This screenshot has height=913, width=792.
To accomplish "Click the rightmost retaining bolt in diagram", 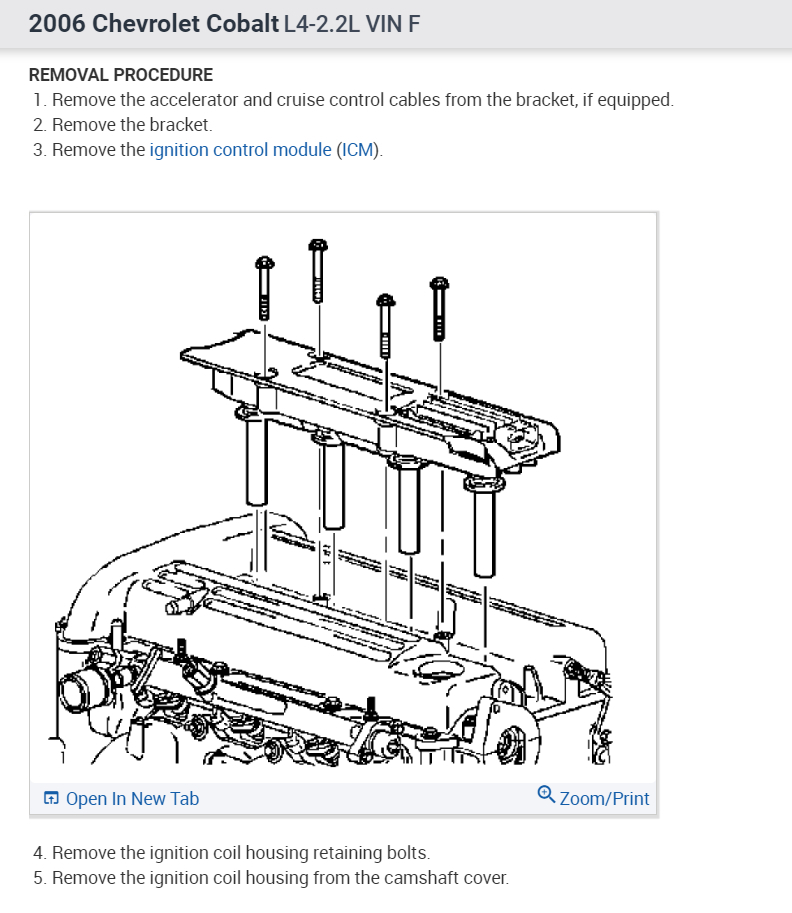I will tap(439, 309).
